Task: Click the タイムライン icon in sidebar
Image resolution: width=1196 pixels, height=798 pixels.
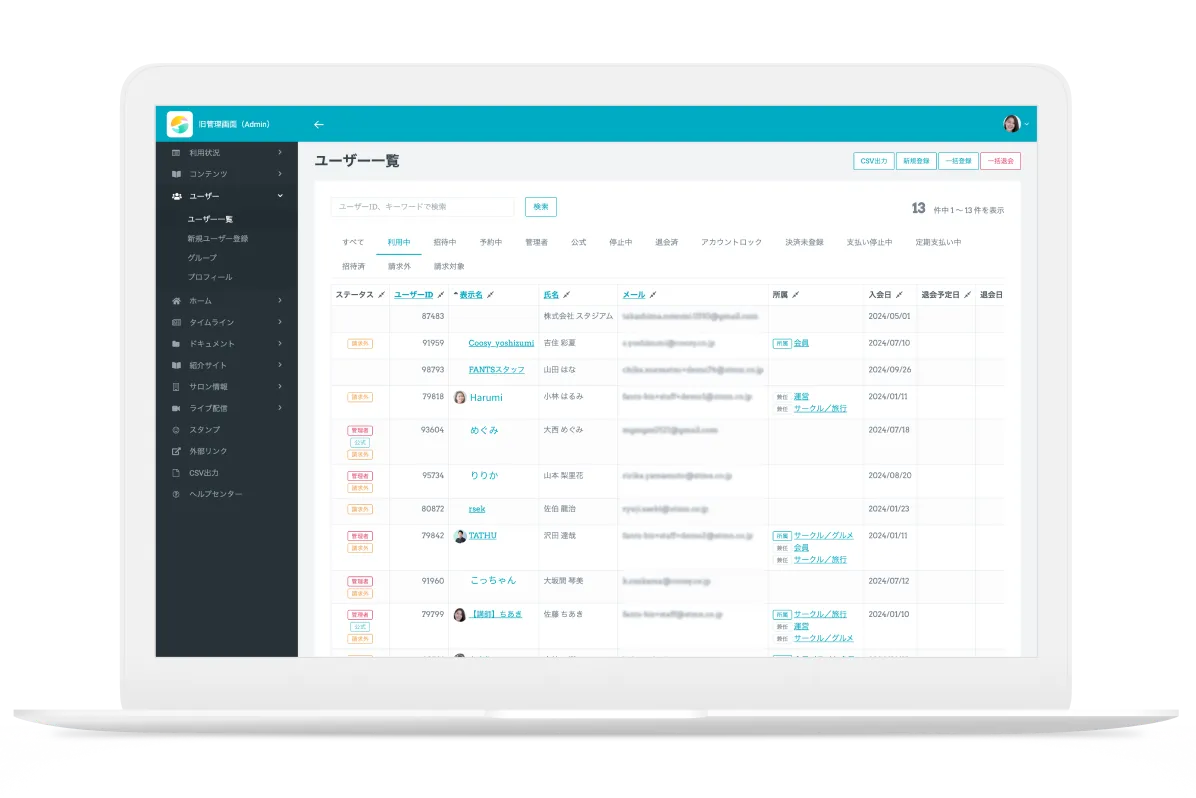Action: (176, 322)
